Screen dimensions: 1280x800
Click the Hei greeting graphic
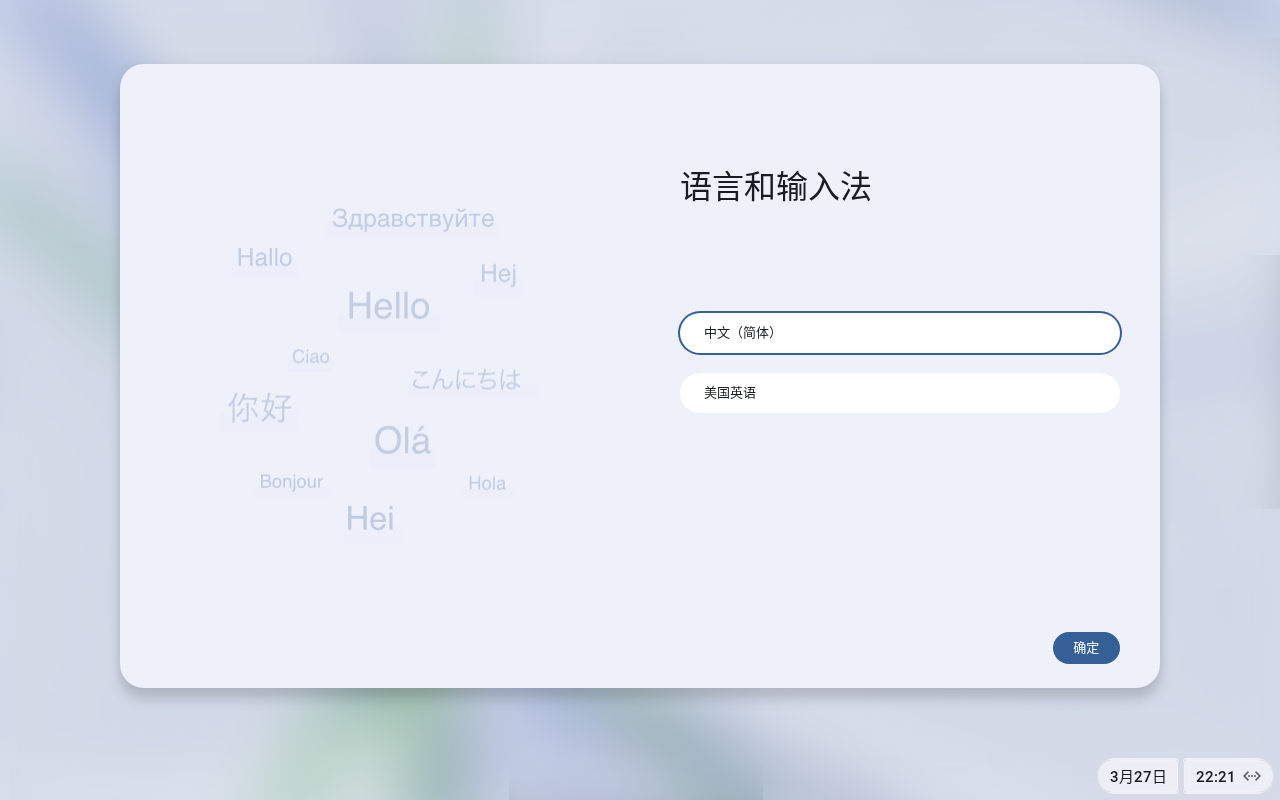(x=370, y=519)
